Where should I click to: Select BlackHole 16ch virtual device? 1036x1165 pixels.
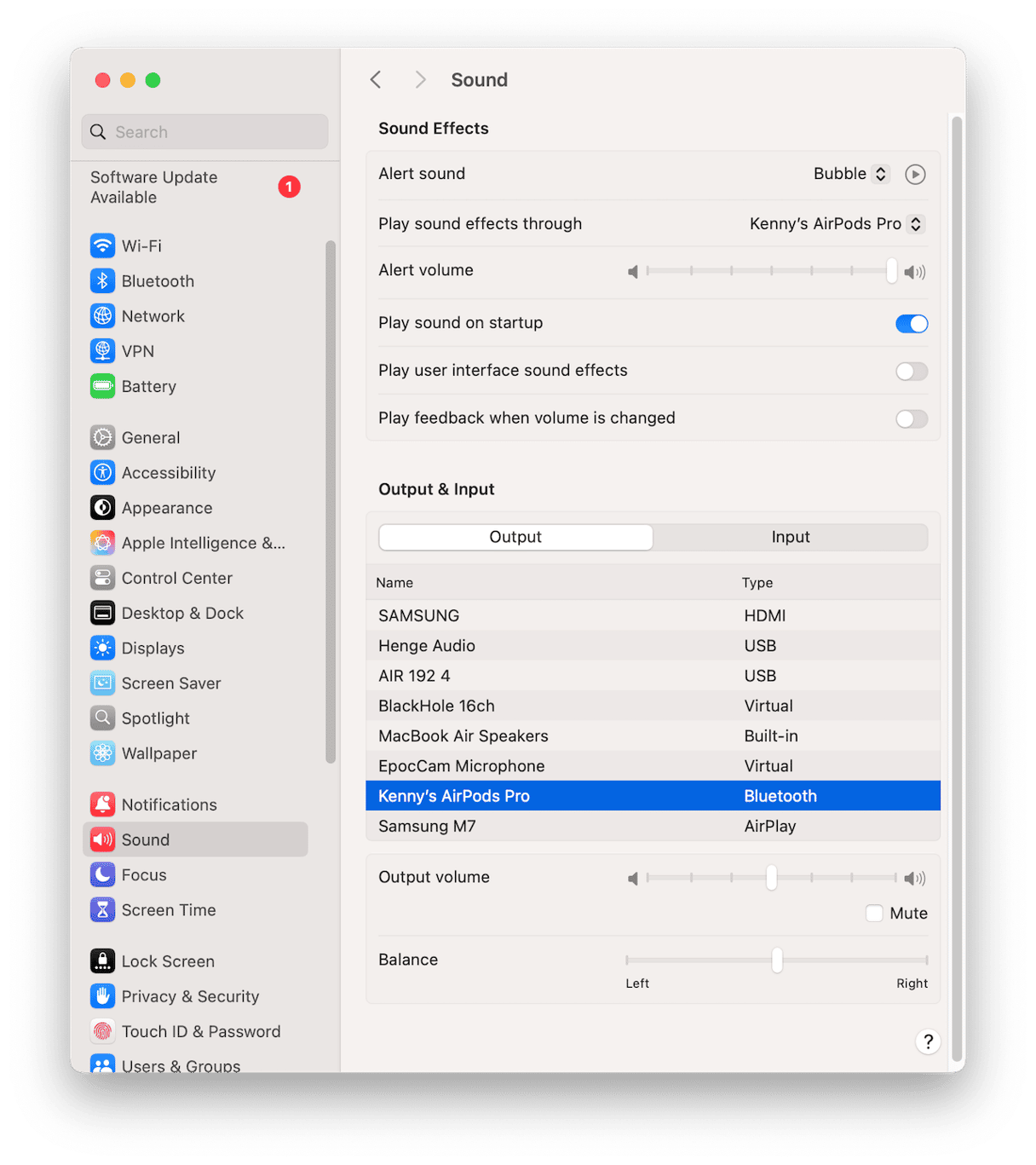click(x=653, y=706)
